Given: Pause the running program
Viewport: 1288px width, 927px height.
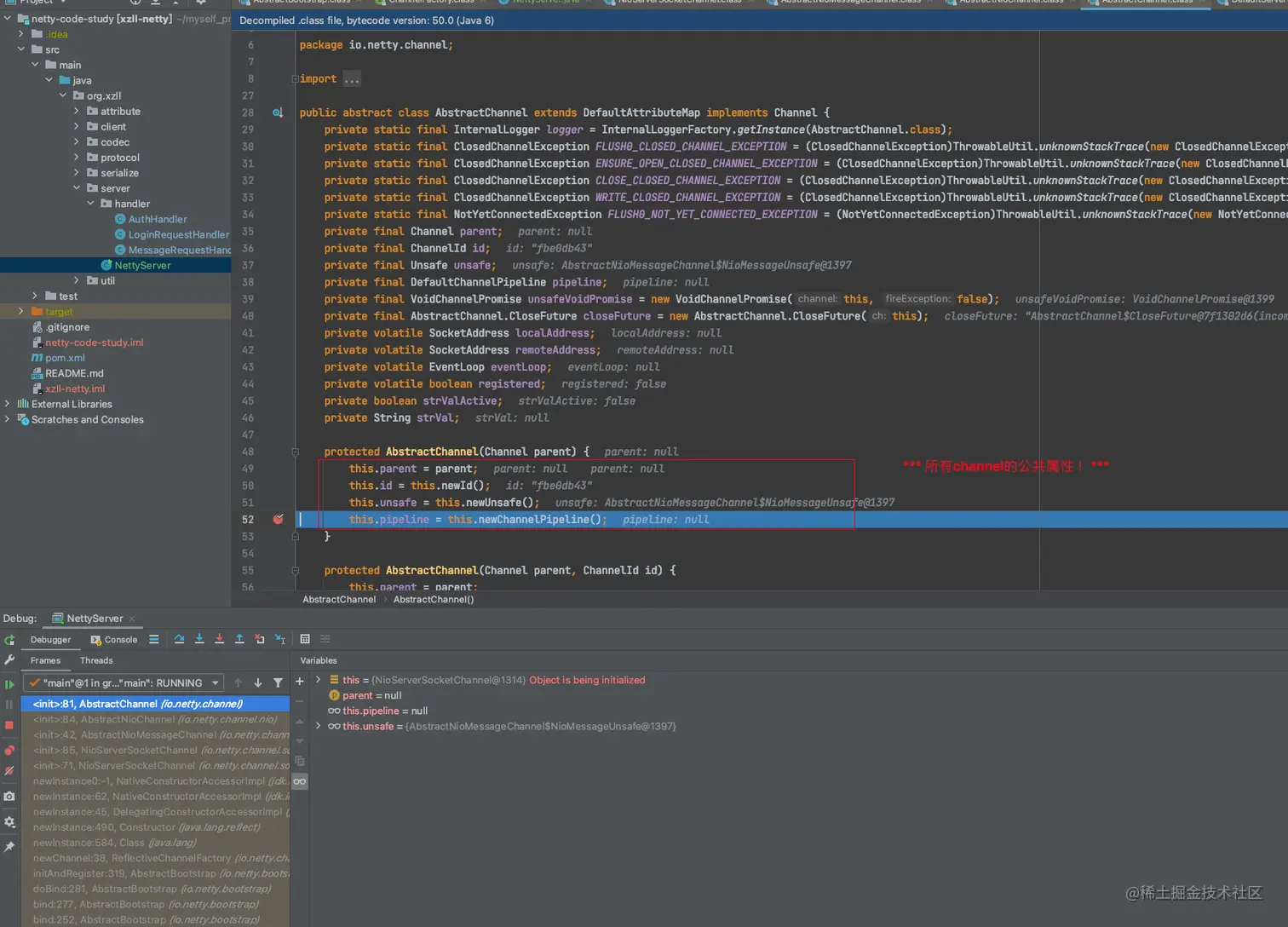Looking at the screenshot, I should [9, 705].
